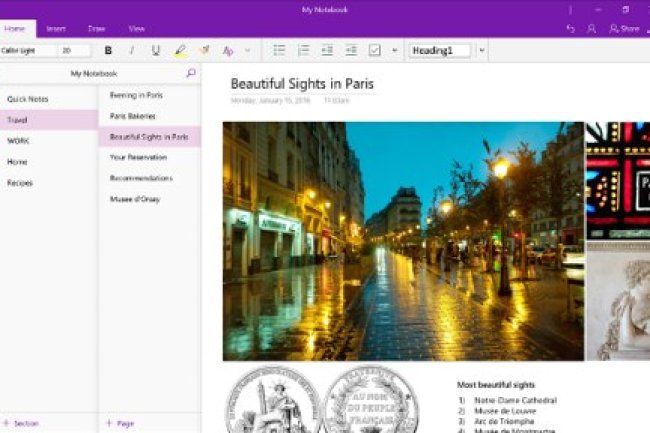Click the page time stamp
The image size is (650, 433).
(337, 100)
